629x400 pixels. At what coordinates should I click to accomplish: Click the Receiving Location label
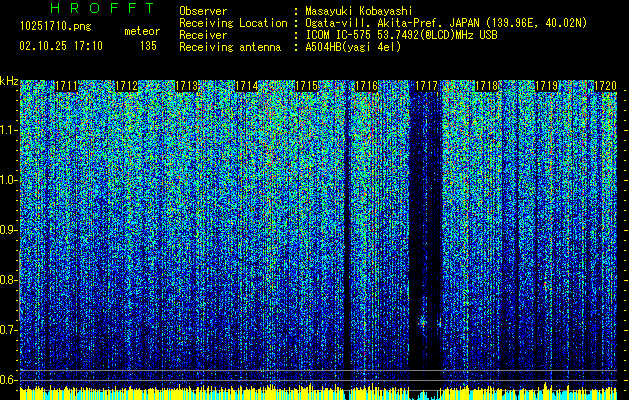[233, 23]
